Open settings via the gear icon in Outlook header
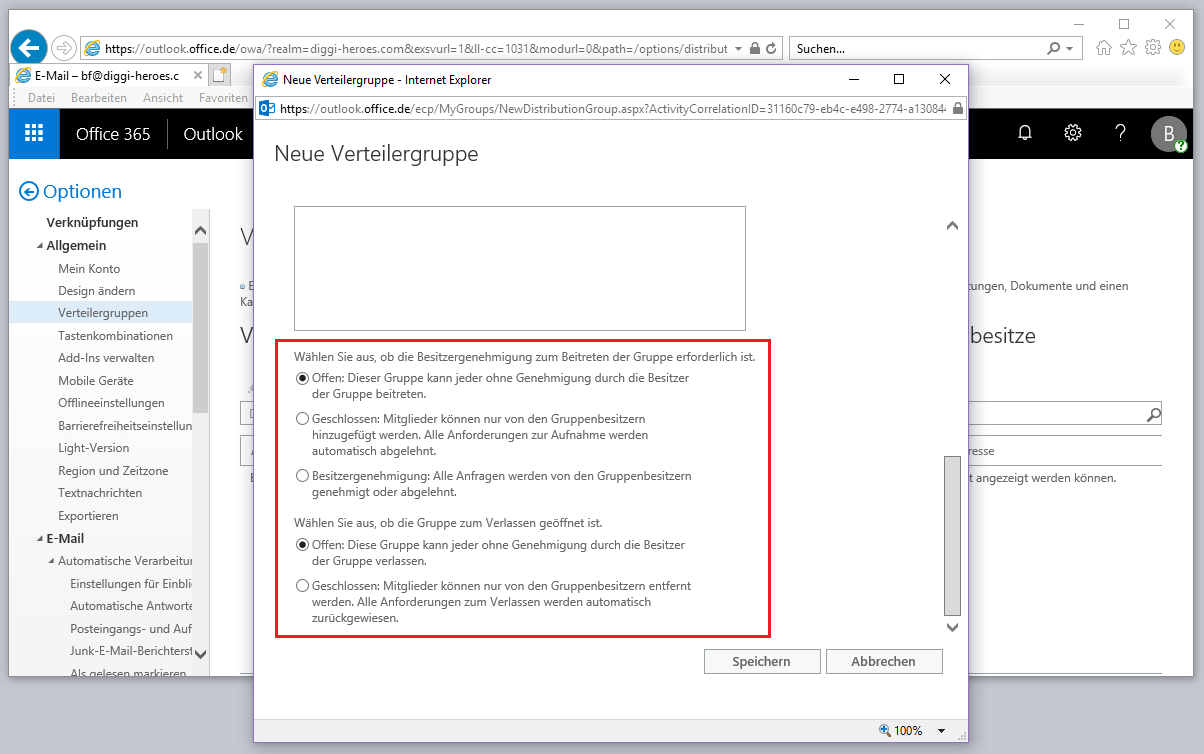The height and width of the screenshot is (754, 1204). (x=1073, y=134)
